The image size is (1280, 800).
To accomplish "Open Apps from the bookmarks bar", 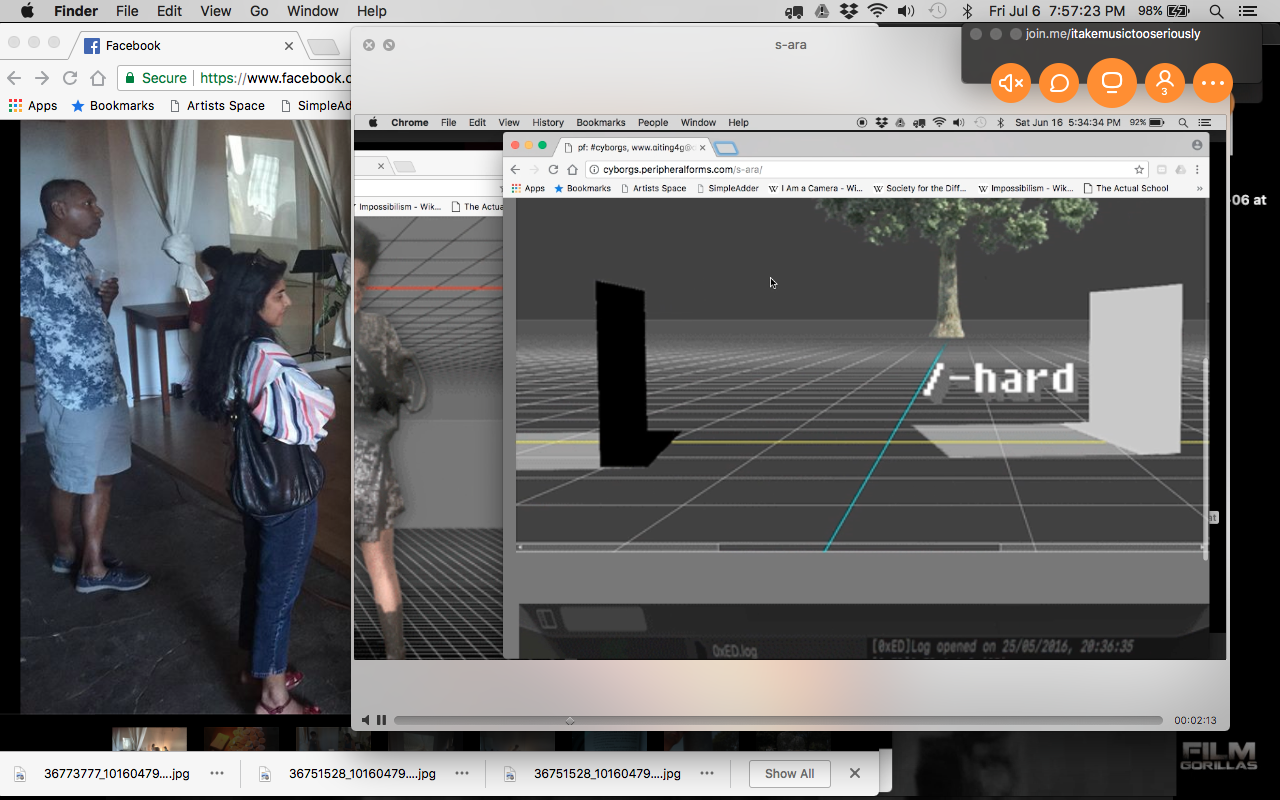I will [33, 105].
